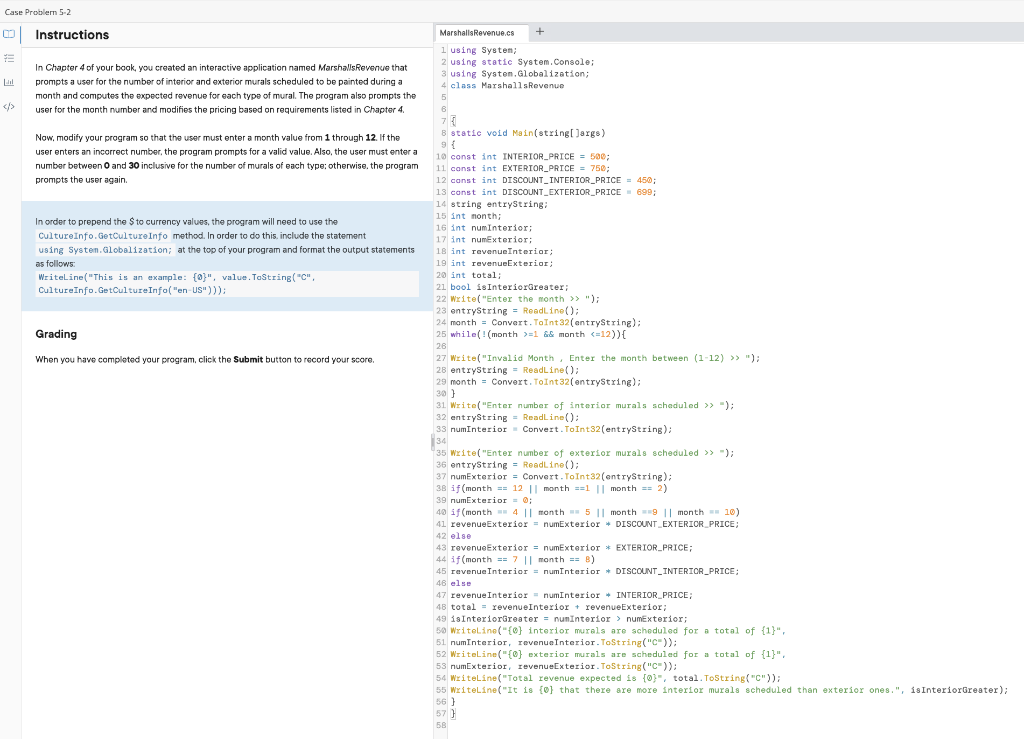Click the plus icon to add a new tab

coord(541,32)
